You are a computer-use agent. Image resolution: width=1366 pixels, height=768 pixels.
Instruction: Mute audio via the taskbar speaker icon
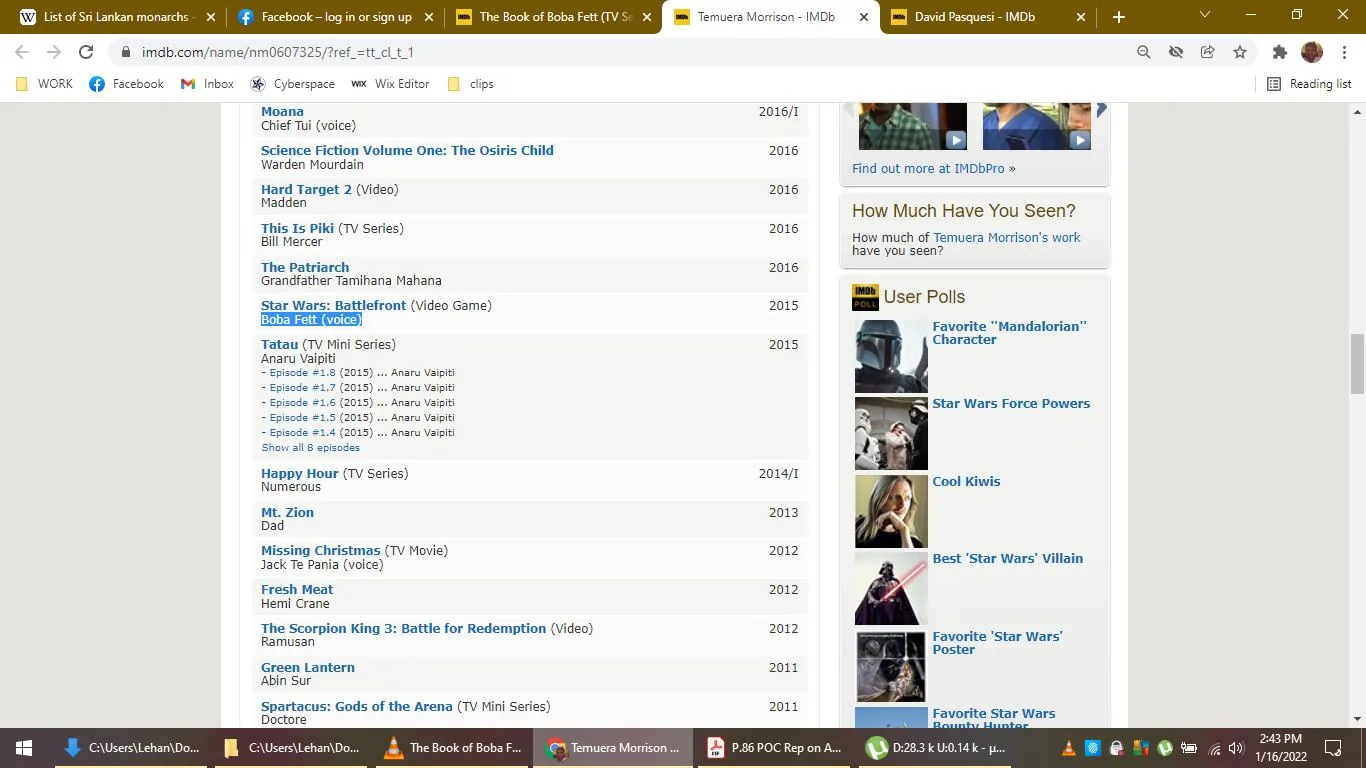click(1236, 747)
